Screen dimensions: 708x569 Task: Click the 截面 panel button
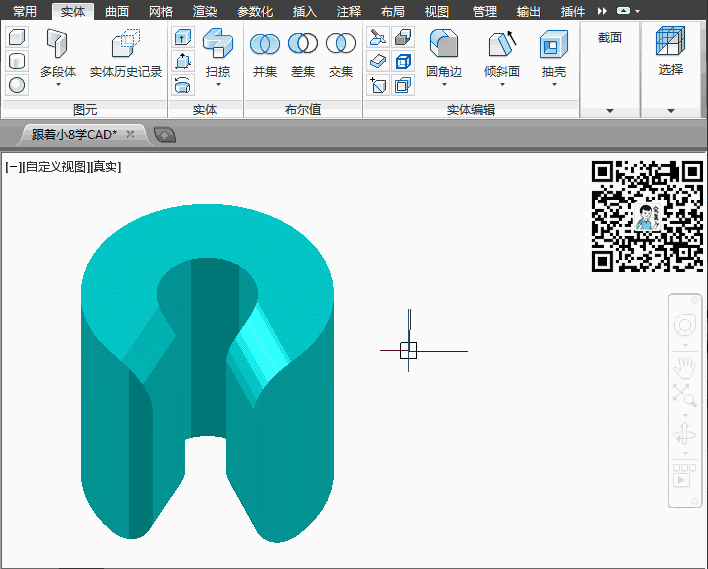610,37
